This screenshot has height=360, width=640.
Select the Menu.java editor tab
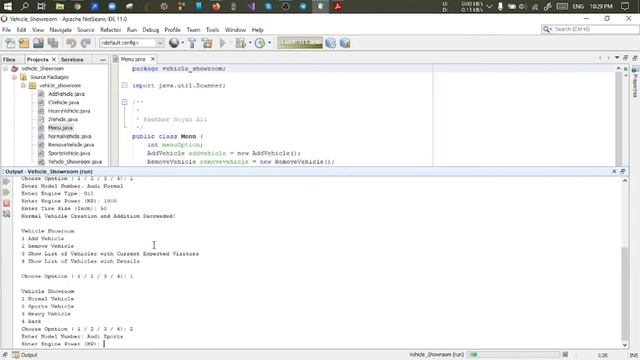(133, 59)
